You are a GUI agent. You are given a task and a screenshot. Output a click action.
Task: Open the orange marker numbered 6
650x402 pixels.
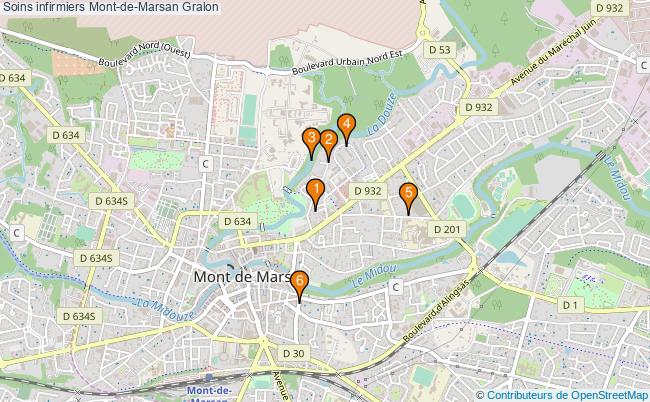pyautogui.click(x=299, y=285)
